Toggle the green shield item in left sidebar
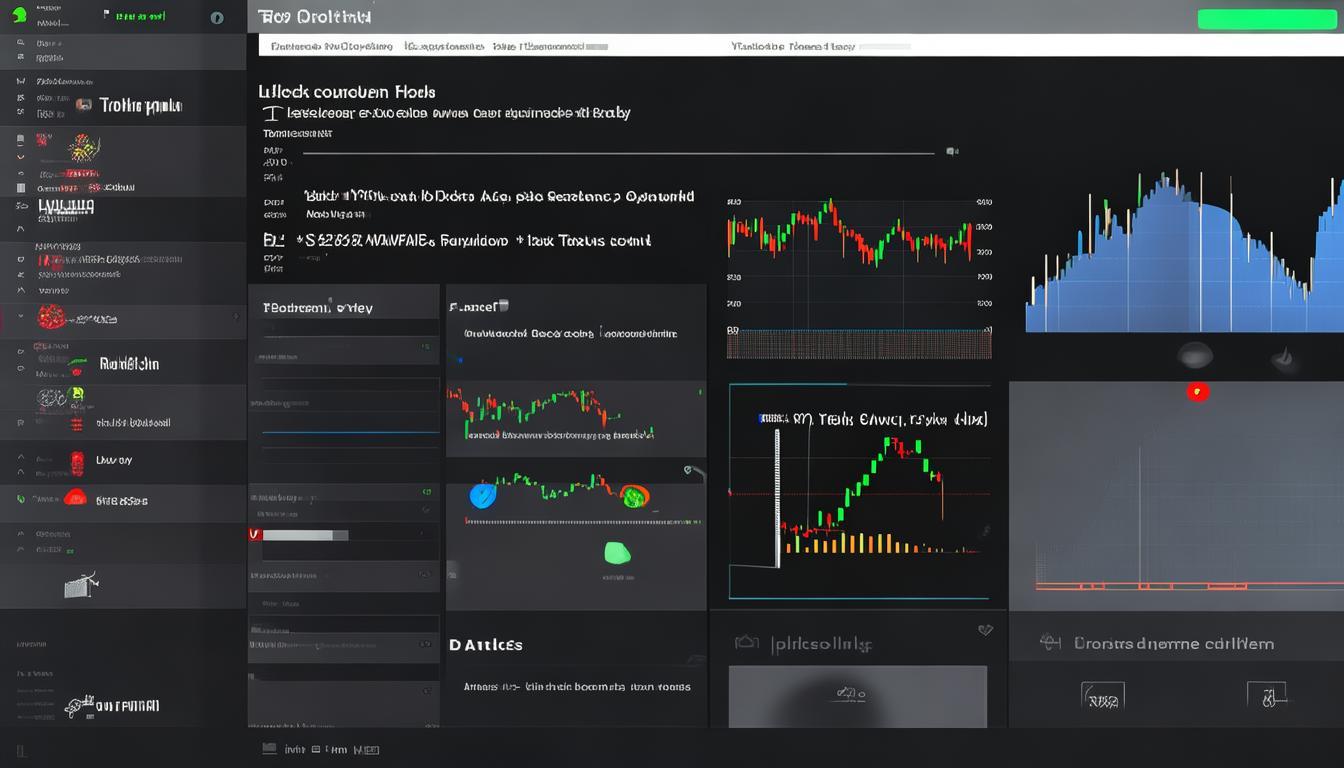Viewport: 1344px width, 768px height. coord(20,499)
